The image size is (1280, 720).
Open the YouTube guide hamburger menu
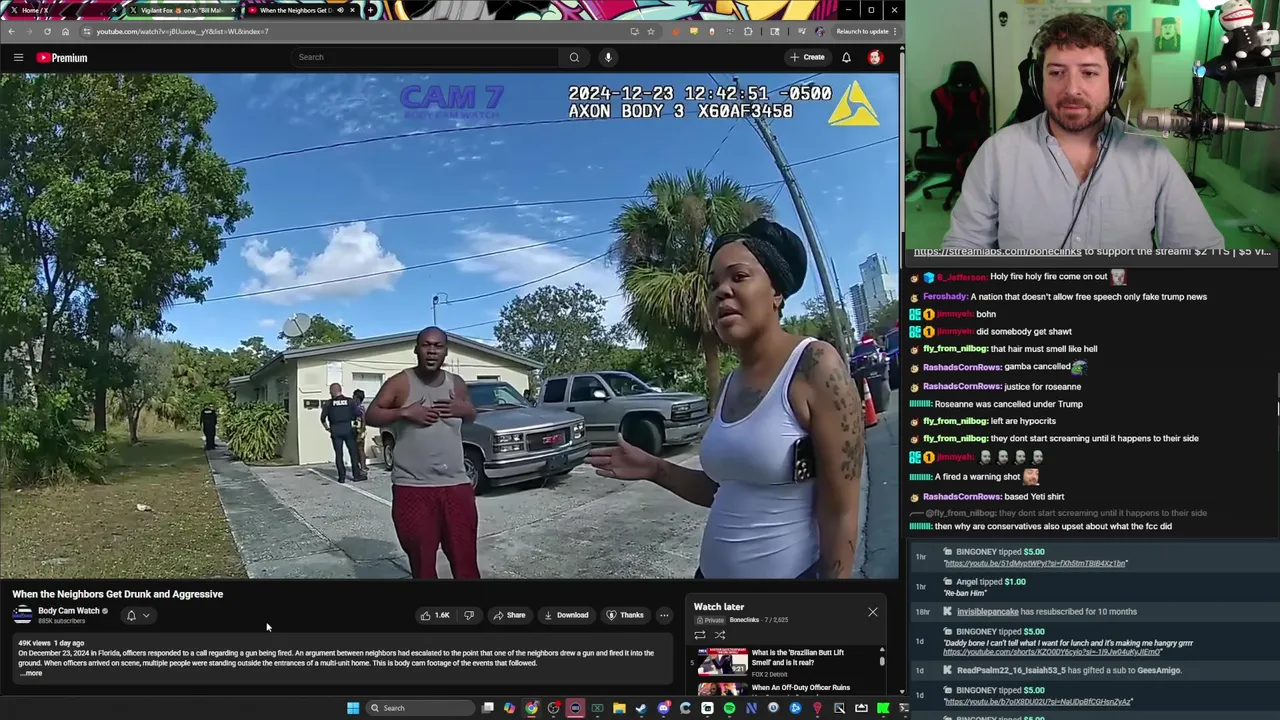[x=18, y=57]
